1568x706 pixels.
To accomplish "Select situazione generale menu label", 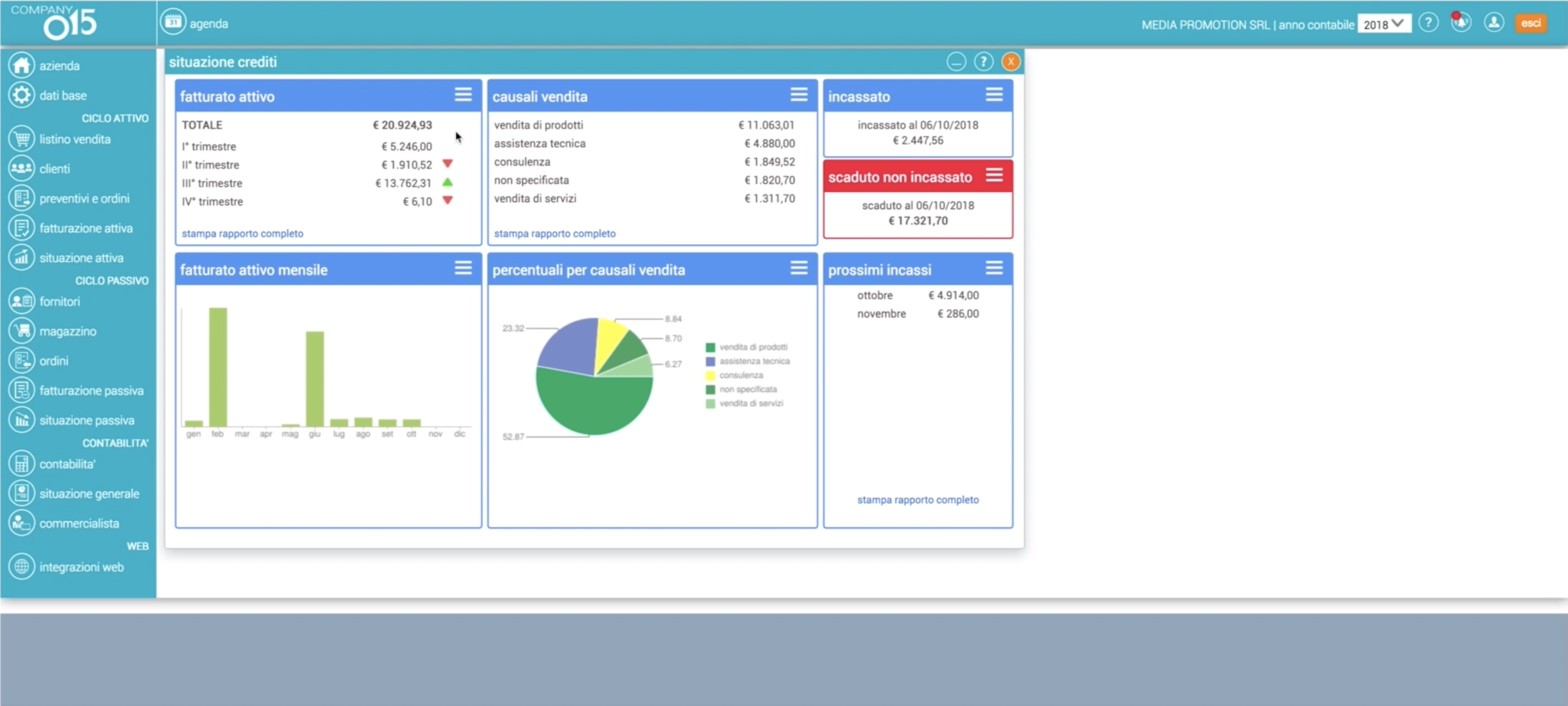I will coord(89,494).
